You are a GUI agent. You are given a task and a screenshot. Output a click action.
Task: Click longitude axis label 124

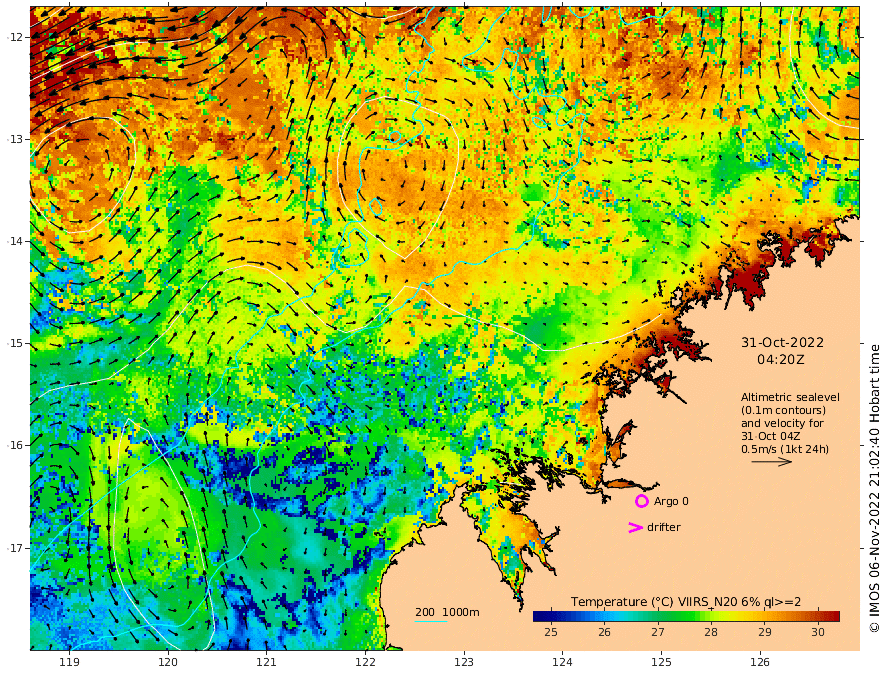(x=562, y=662)
